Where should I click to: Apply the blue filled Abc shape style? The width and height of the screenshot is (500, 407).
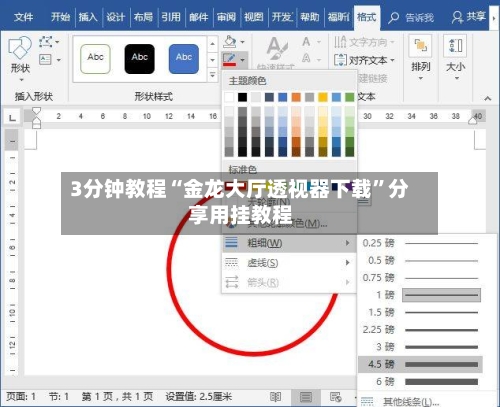(184, 59)
